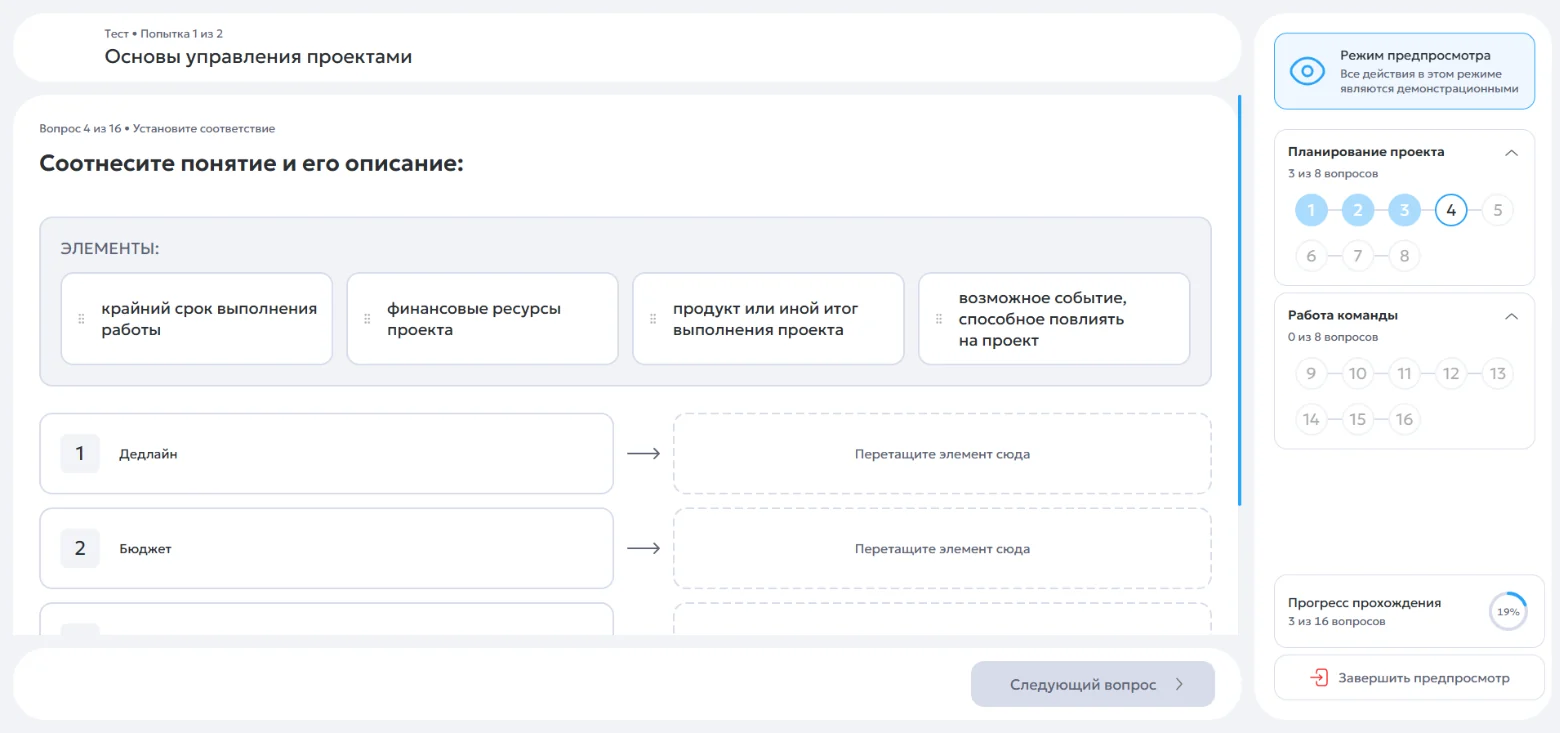Select the 'финансовые ресурсы проекта' card
This screenshot has height=733, width=1560.
(483, 319)
